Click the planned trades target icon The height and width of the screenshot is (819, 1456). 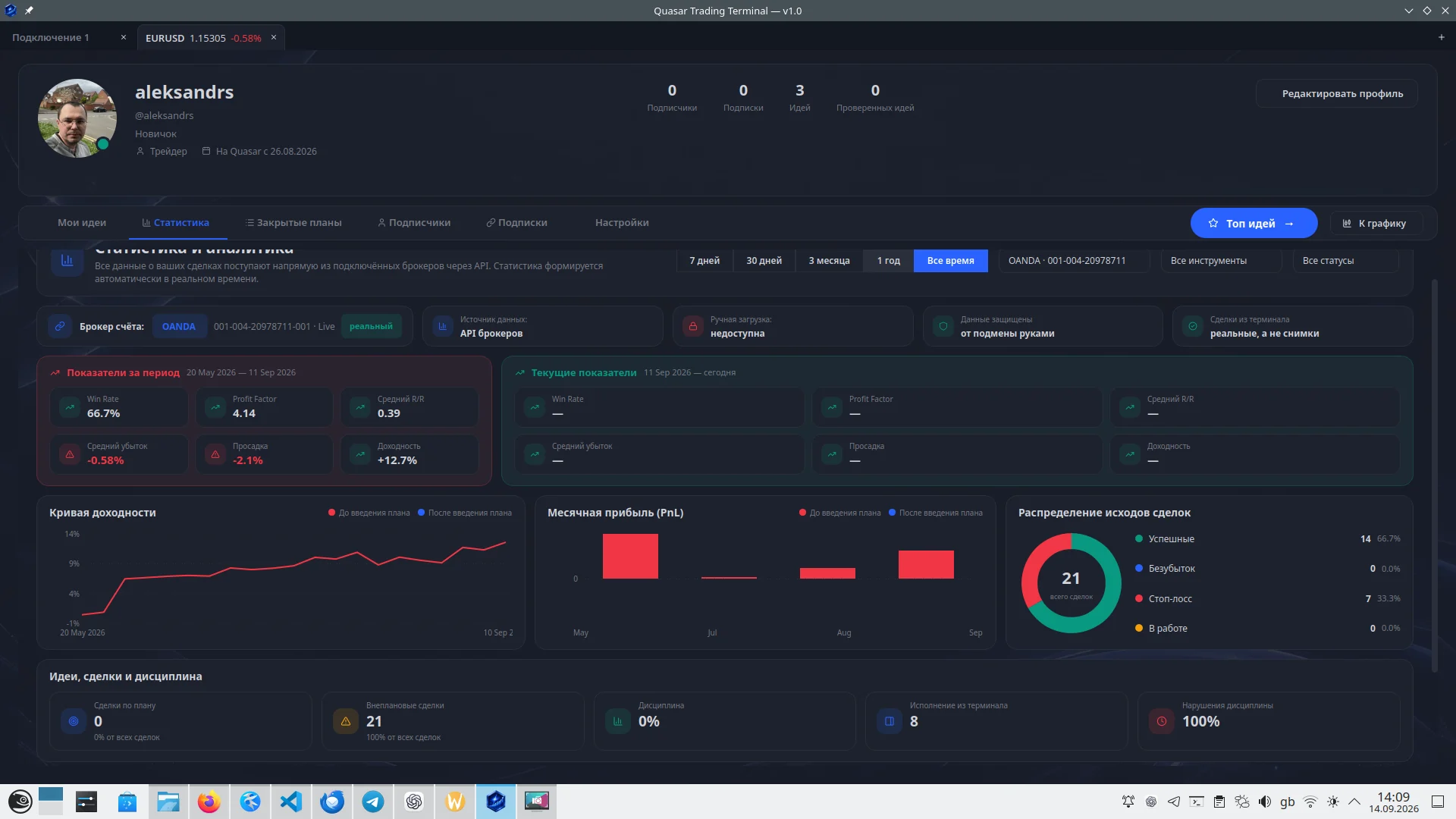tap(74, 721)
